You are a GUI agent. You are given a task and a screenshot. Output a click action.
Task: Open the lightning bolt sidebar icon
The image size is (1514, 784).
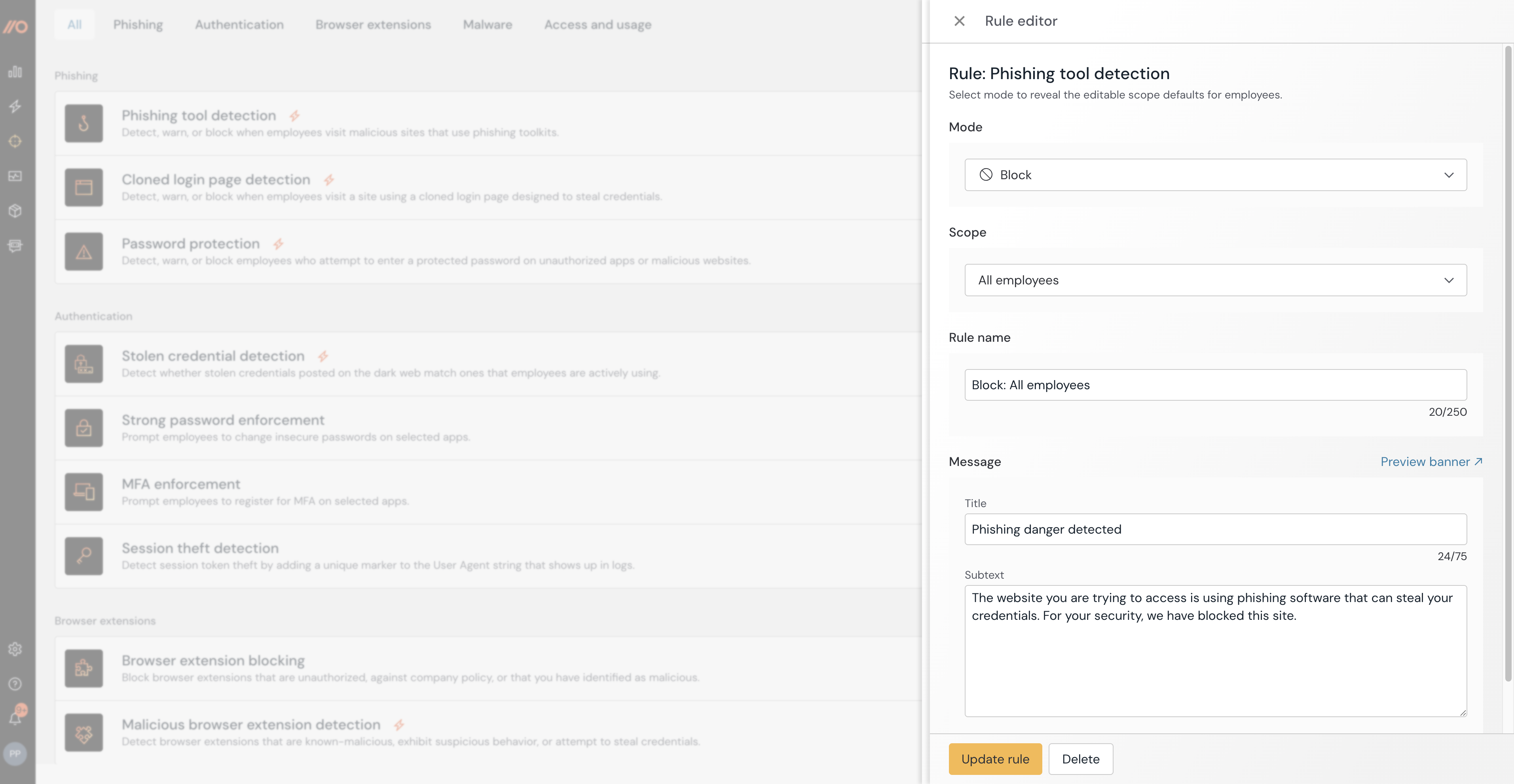coord(15,106)
